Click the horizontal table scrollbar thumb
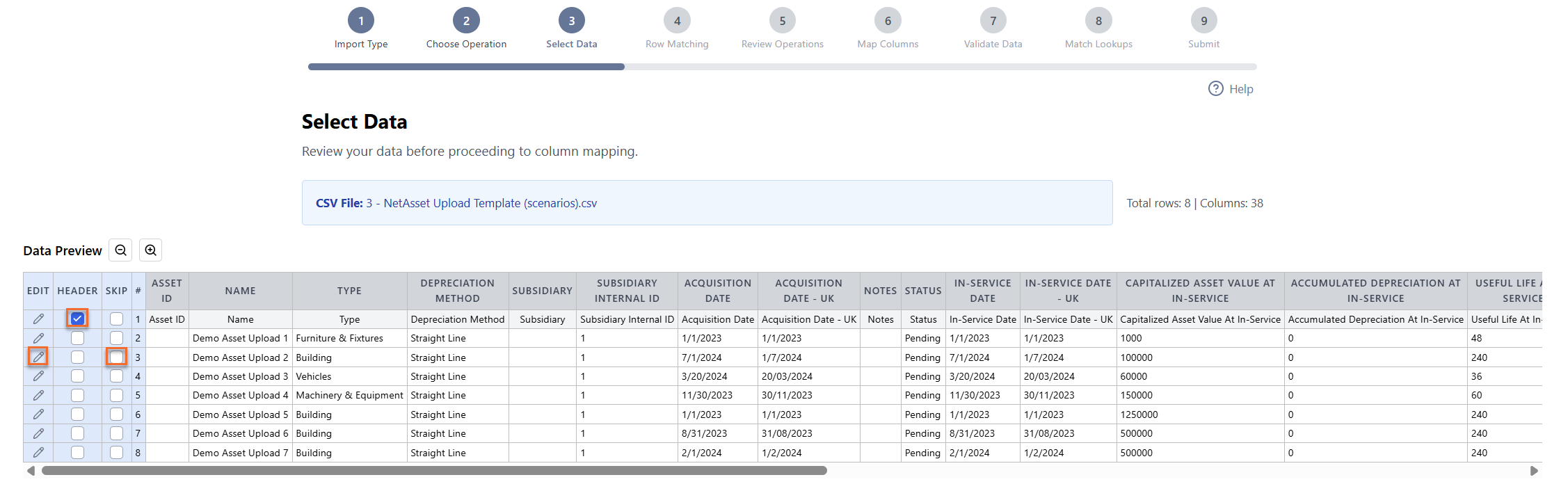This screenshot has height=491, width=1568. click(x=434, y=471)
